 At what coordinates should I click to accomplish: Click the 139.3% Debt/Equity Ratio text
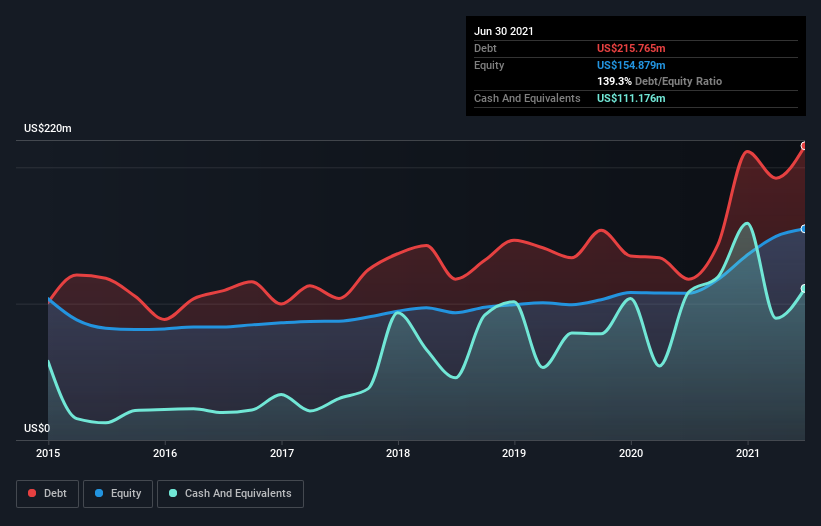click(x=659, y=82)
